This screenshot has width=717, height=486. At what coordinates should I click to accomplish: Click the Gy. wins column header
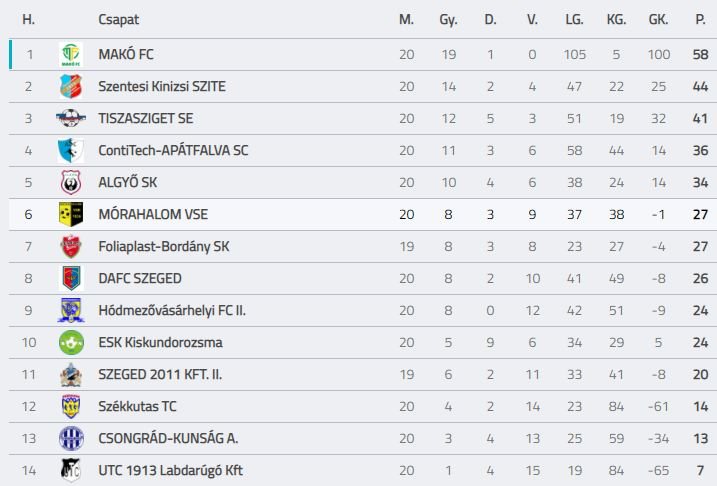coord(448,20)
